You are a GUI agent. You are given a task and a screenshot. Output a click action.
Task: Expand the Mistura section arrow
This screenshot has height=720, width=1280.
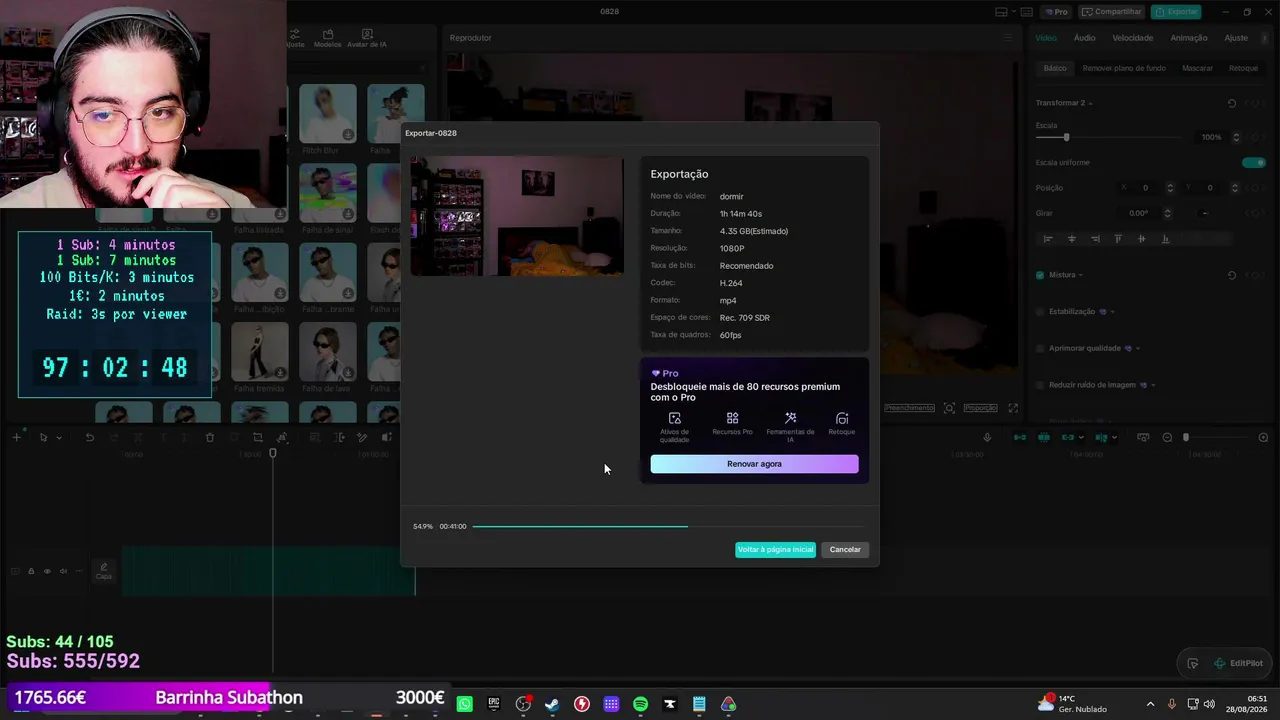click(1081, 275)
